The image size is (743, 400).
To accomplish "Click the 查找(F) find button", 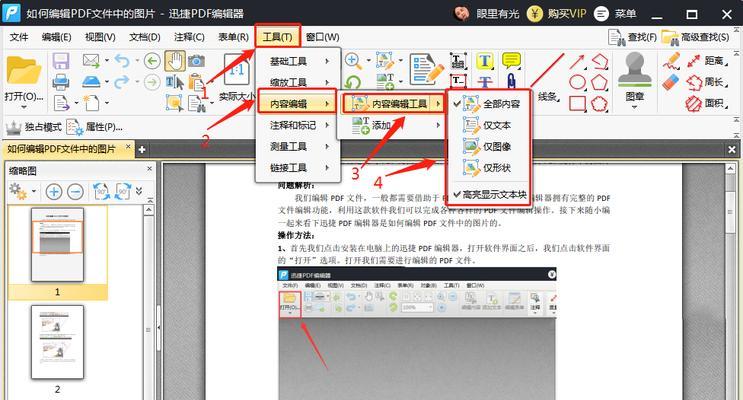I will point(632,37).
